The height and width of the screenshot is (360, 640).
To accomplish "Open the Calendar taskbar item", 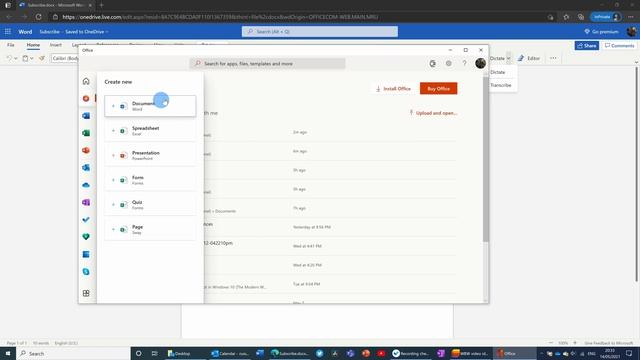I will point(230,353).
